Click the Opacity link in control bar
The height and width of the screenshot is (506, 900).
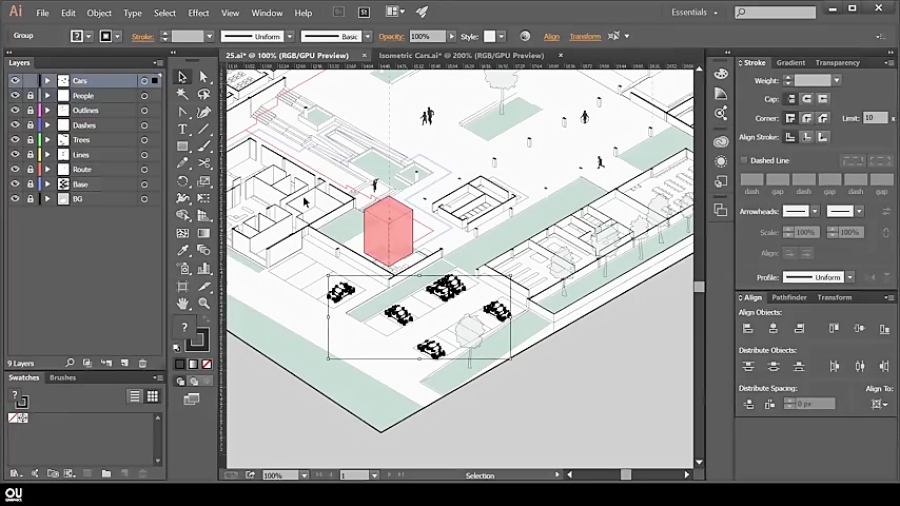pos(391,36)
